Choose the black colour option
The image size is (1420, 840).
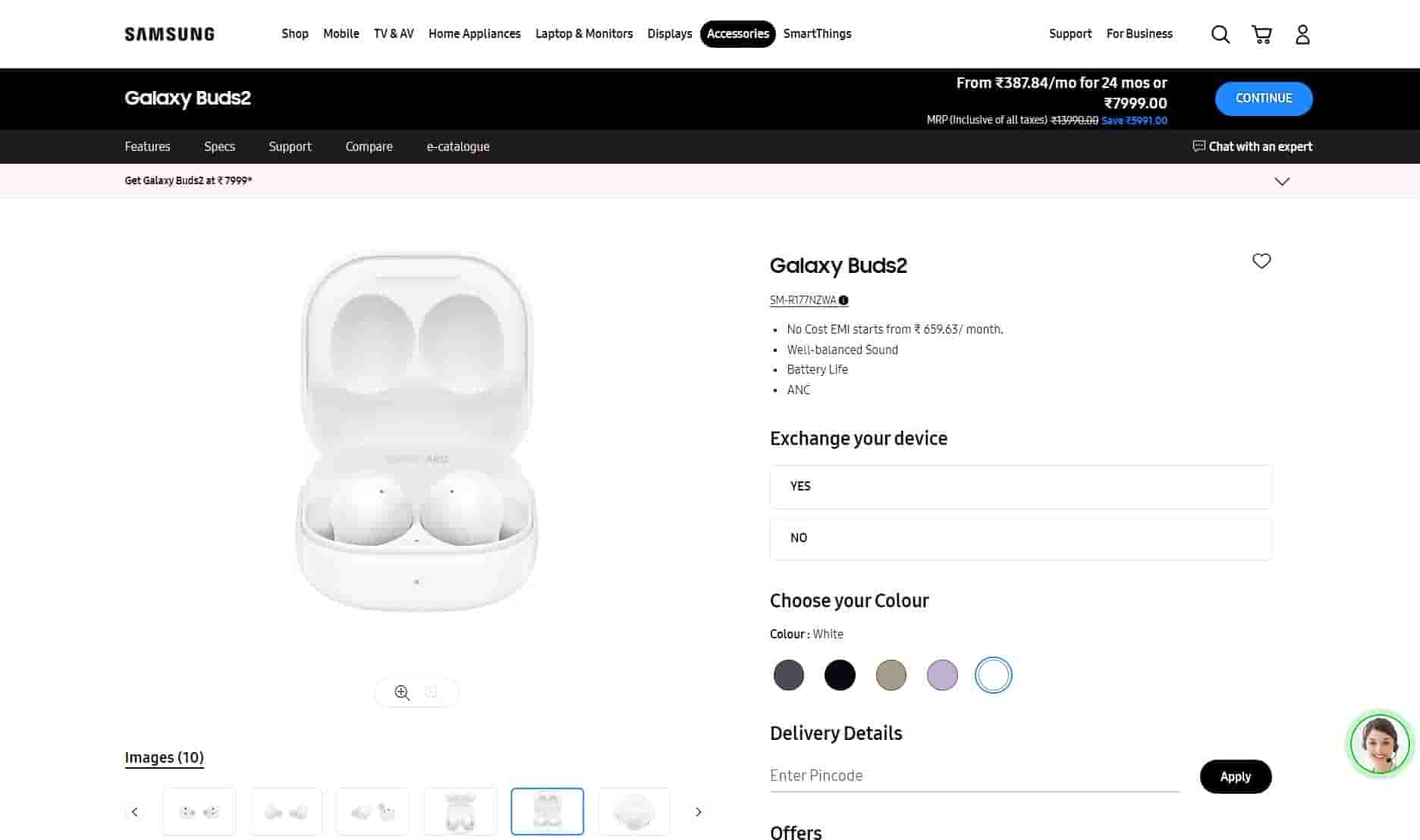[840, 675]
